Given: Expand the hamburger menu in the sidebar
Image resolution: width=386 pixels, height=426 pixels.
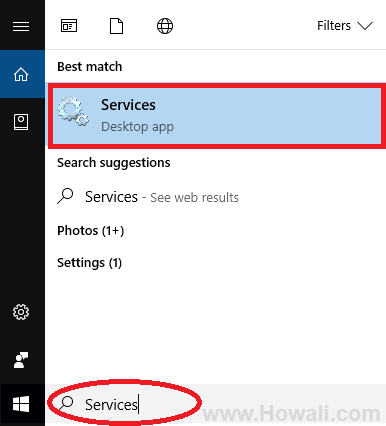Looking at the screenshot, I should tap(21, 26).
